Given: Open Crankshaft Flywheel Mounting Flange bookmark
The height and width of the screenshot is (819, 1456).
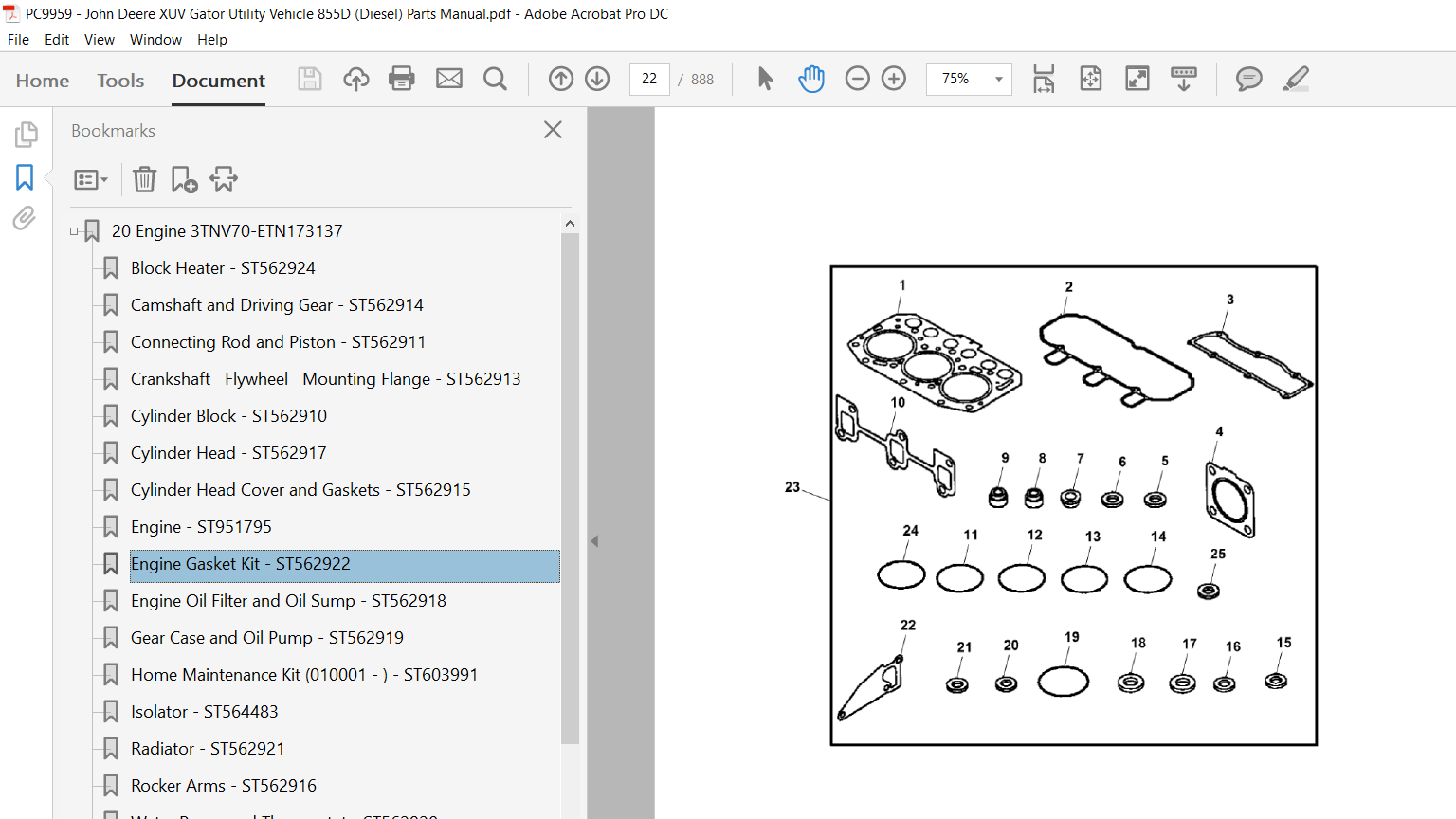Looking at the screenshot, I should (325, 379).
